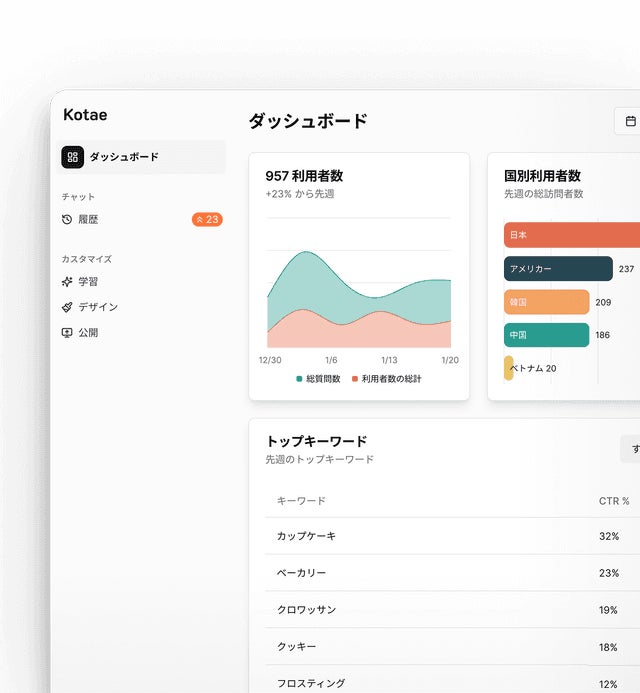The height and width of the screenshot is (693, 640).
Task: Click the キーワード column header
Action: pos(301,501)
